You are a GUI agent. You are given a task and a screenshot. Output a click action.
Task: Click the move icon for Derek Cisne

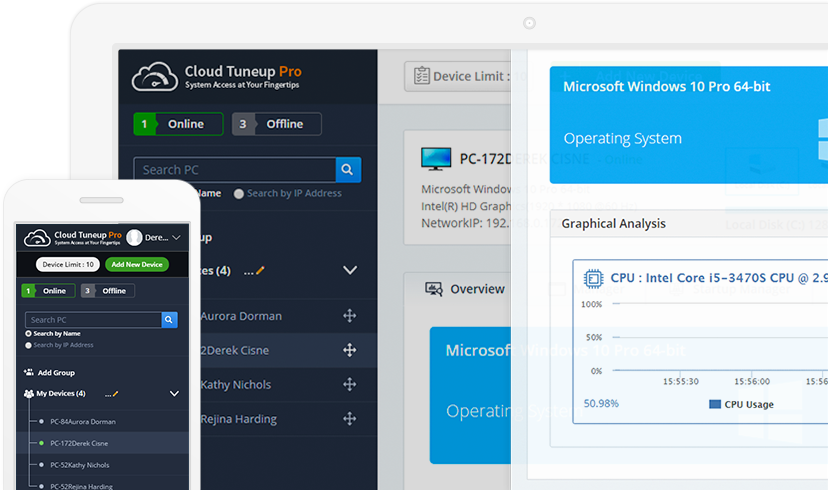click(350, 350)
